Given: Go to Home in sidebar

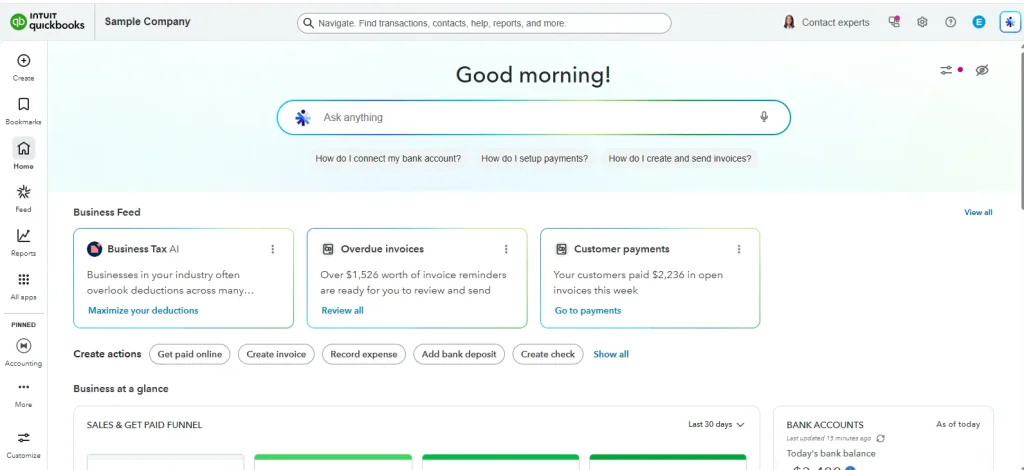Looking at the screenshot, I should pyautogui.click(x=24, y=154).
